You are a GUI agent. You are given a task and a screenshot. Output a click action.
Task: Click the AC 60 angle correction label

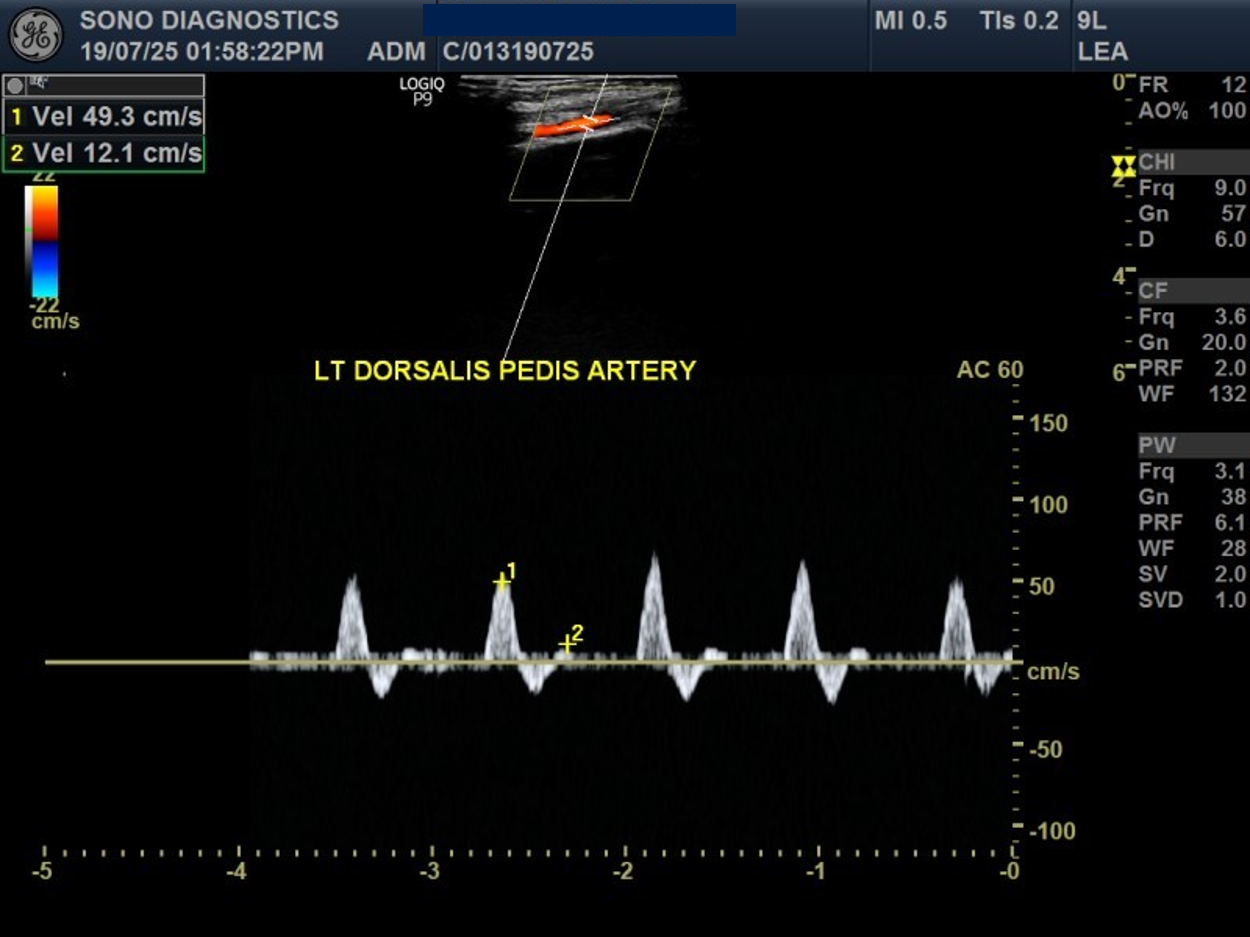[x=989, y=371]
